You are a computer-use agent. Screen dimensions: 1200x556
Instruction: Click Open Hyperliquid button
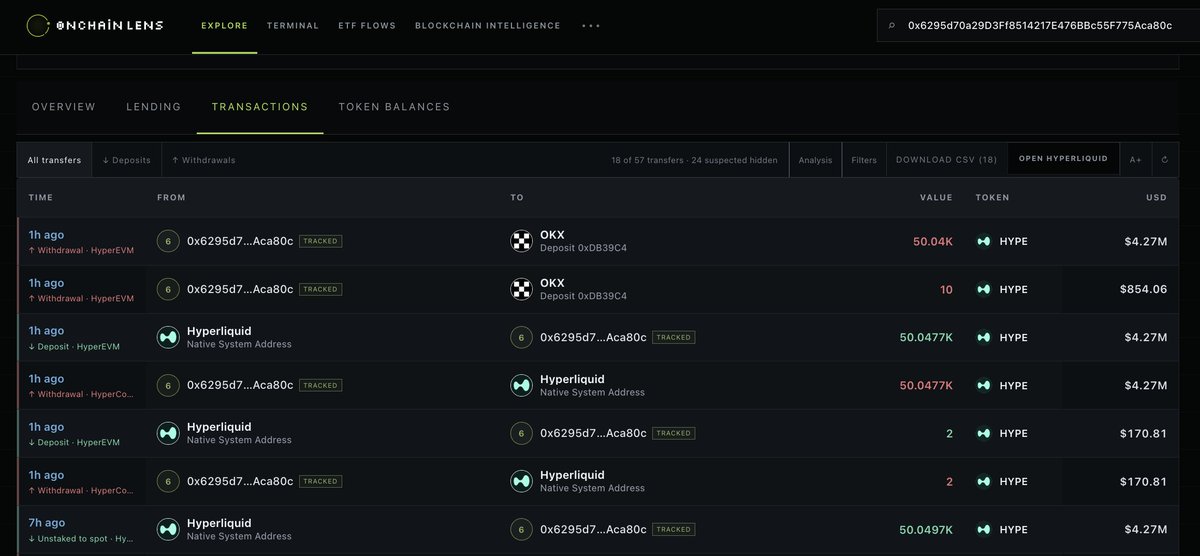tap(1063, 160)
